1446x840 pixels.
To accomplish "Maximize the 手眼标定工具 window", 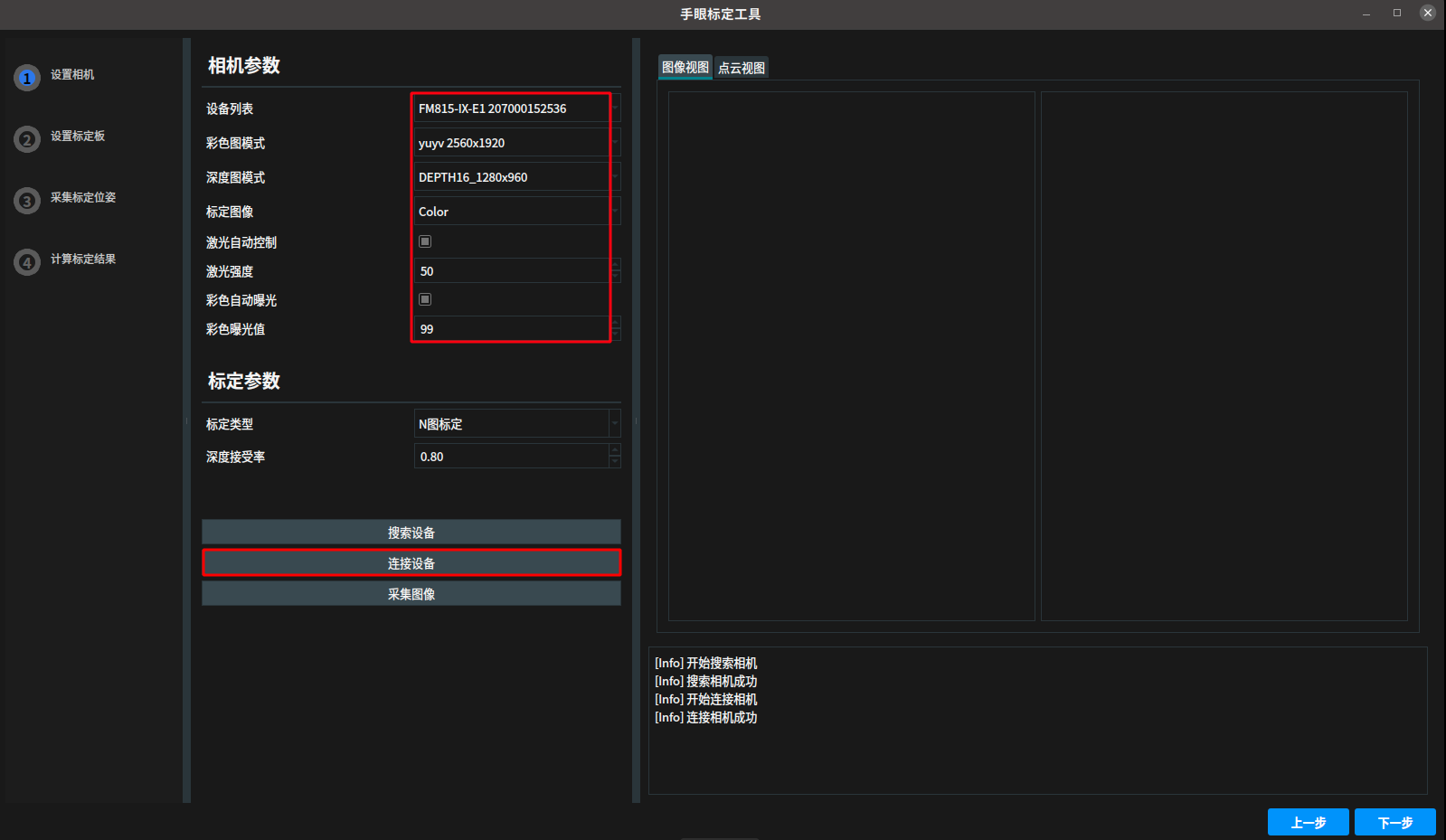I will click(1397, 13).
